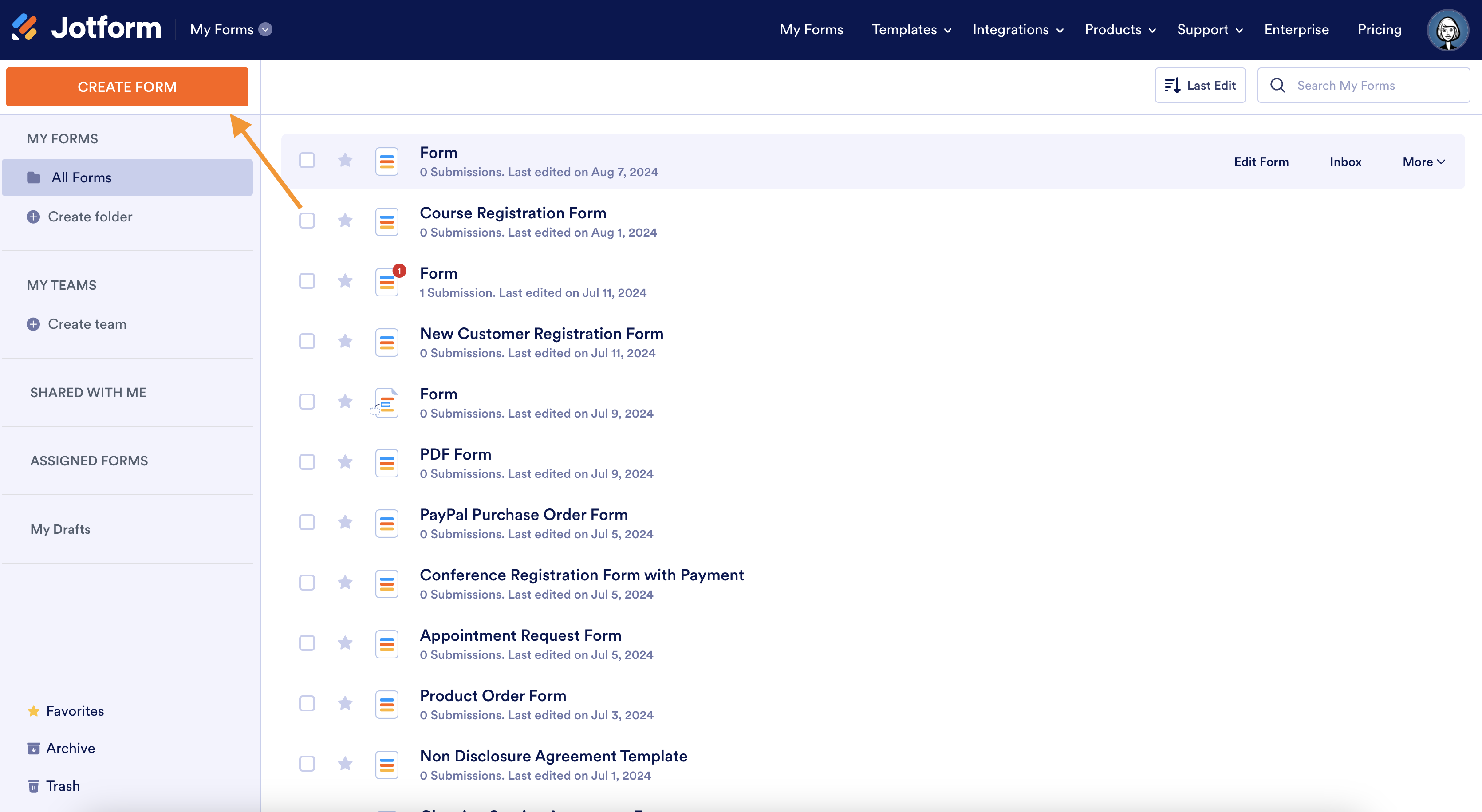Expand the More dropdown on first form

click(1423, 162)
